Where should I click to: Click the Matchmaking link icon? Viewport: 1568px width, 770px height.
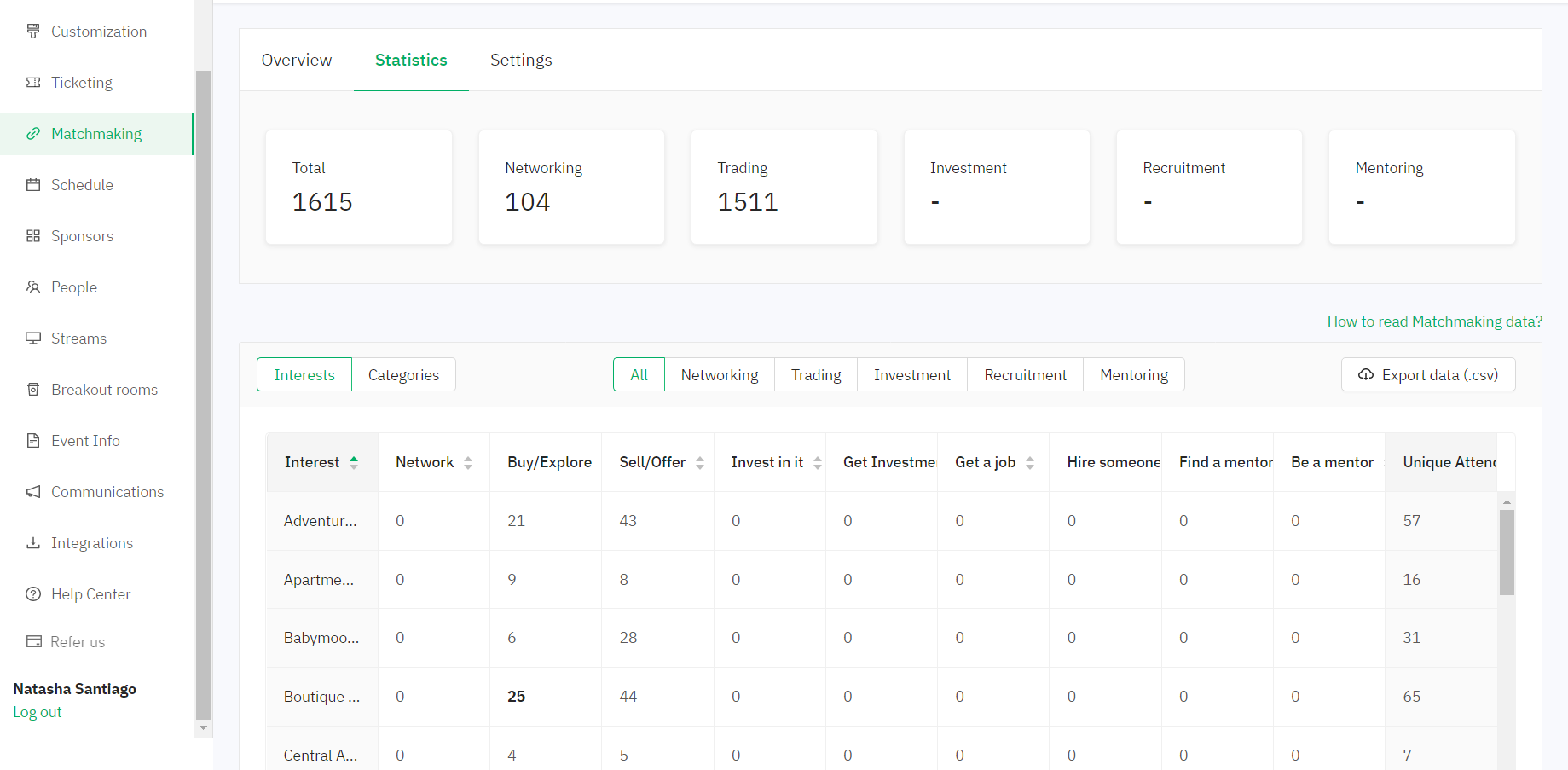coord(33,134)
